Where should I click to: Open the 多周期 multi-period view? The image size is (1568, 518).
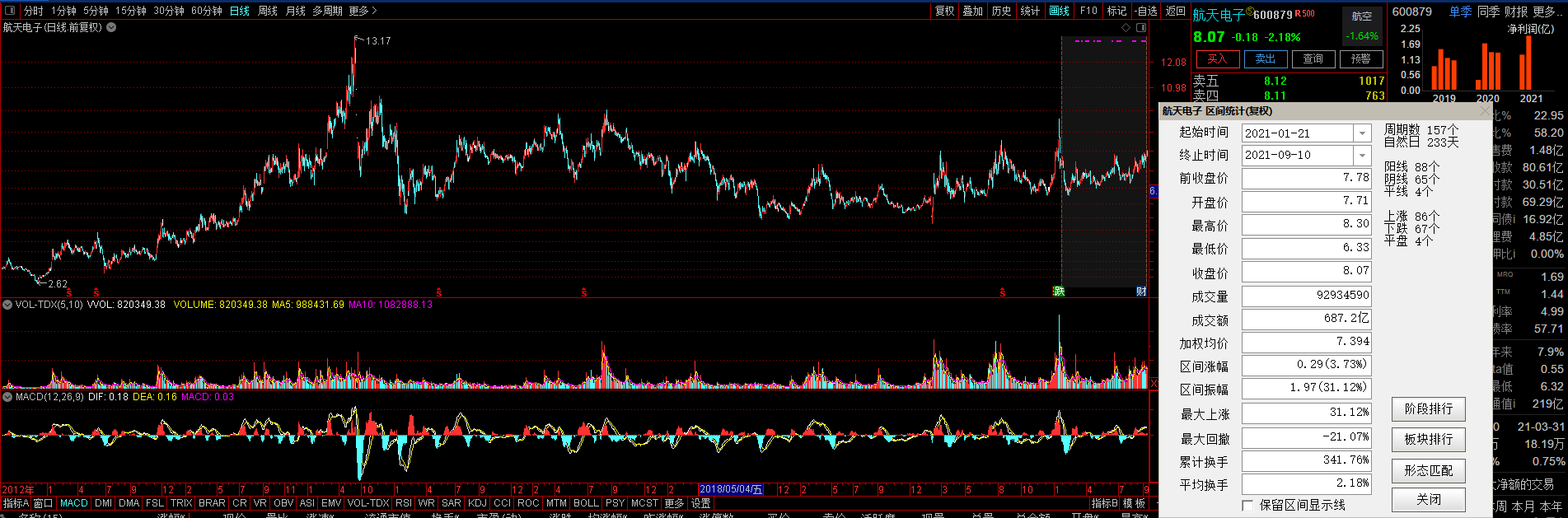(x=327, y=11)
